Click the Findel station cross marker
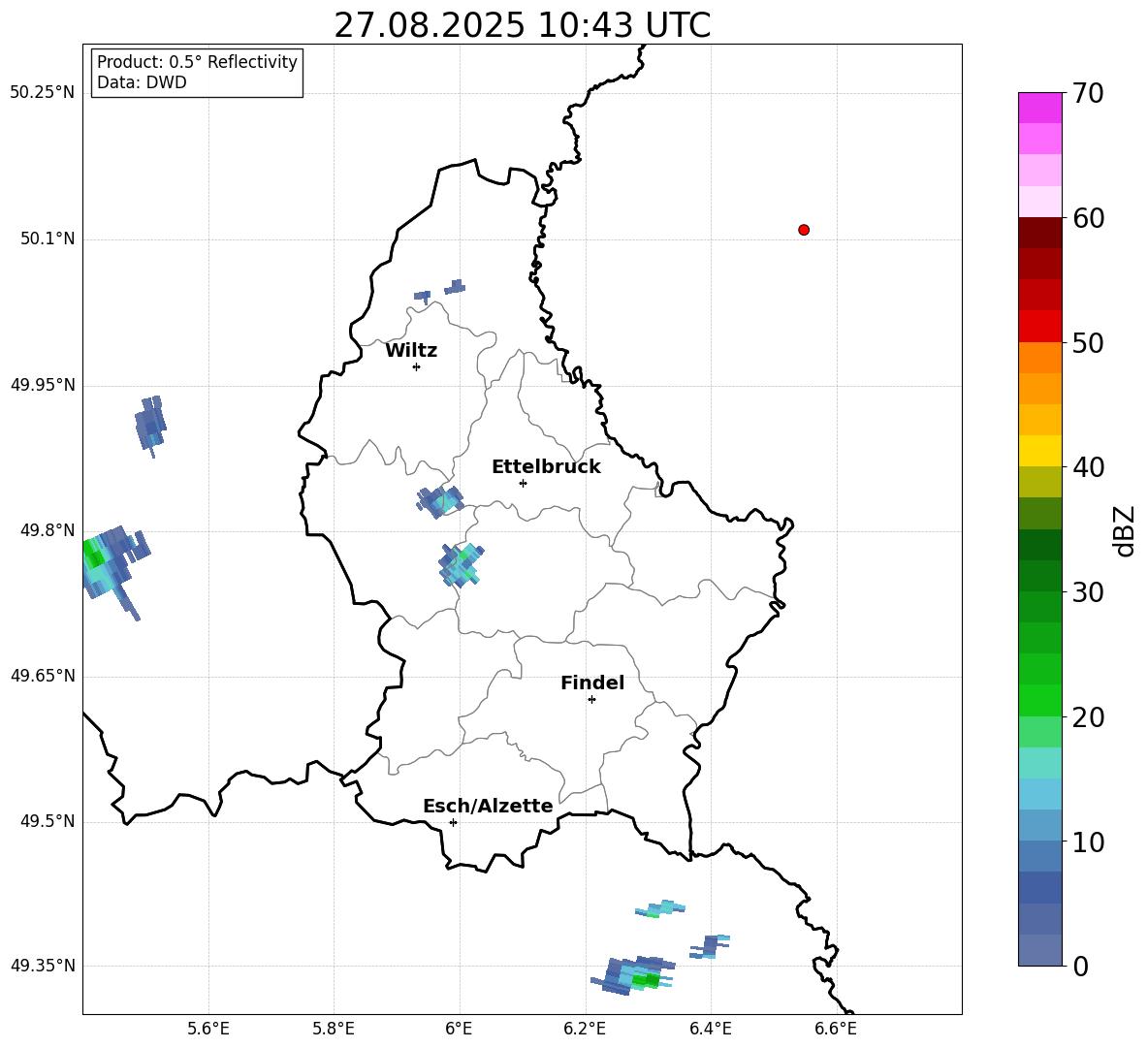The height and width of the screenshot is (1048, 1148). coord(592,700)
